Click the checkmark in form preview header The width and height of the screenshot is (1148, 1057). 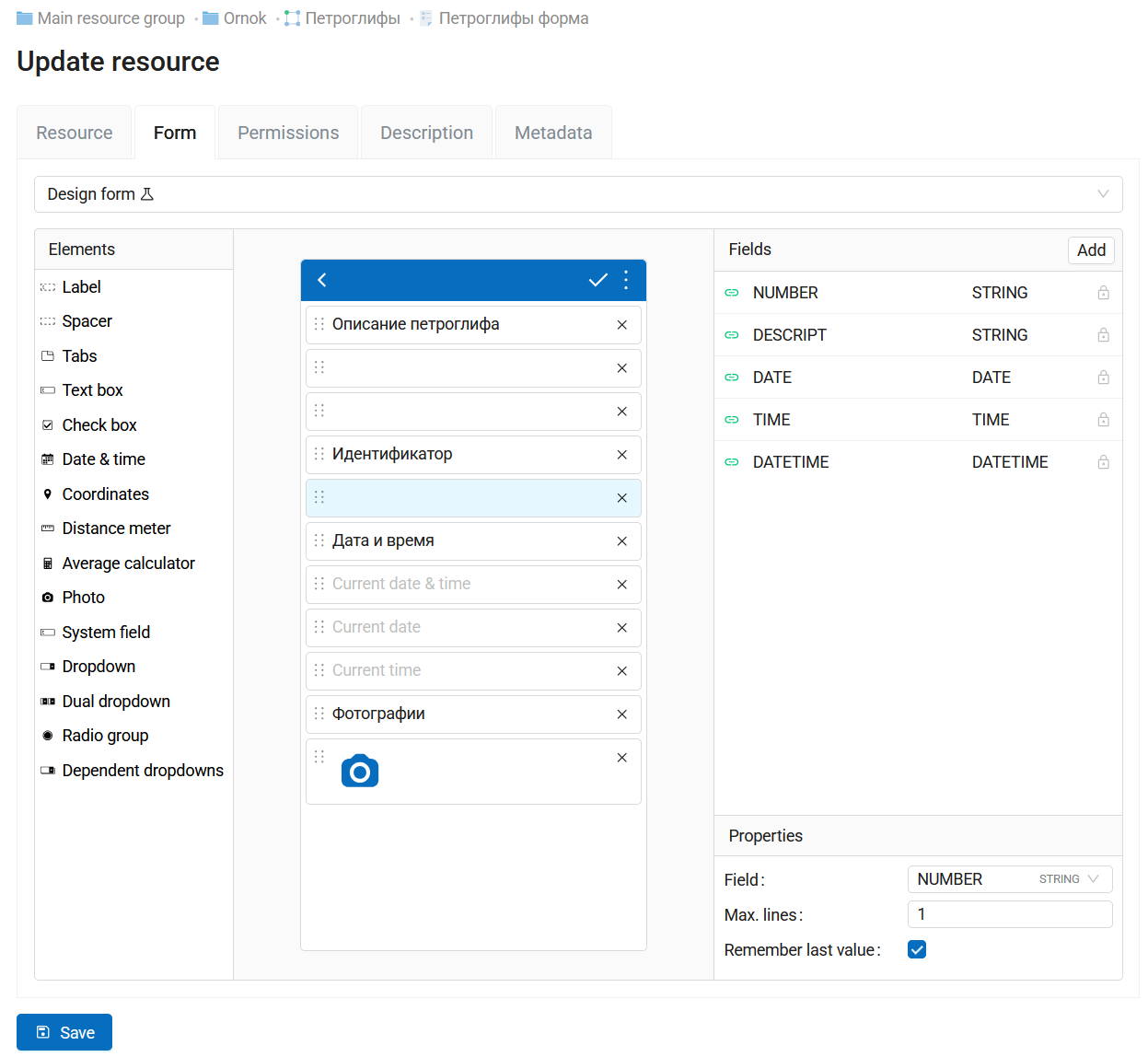tap(598, 280)
